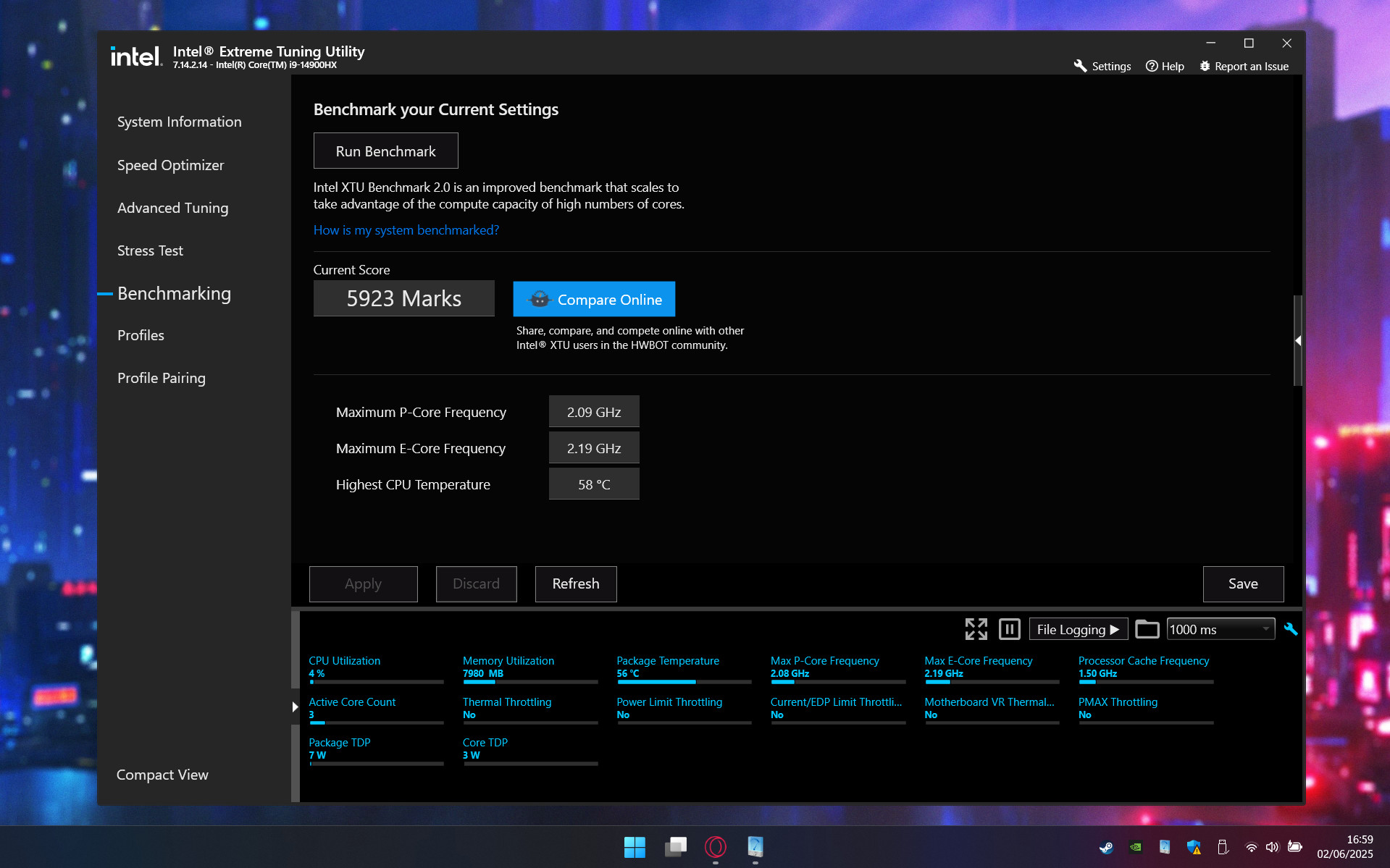
Task: Open Task View on the taskbar
Action: point(676,847)
